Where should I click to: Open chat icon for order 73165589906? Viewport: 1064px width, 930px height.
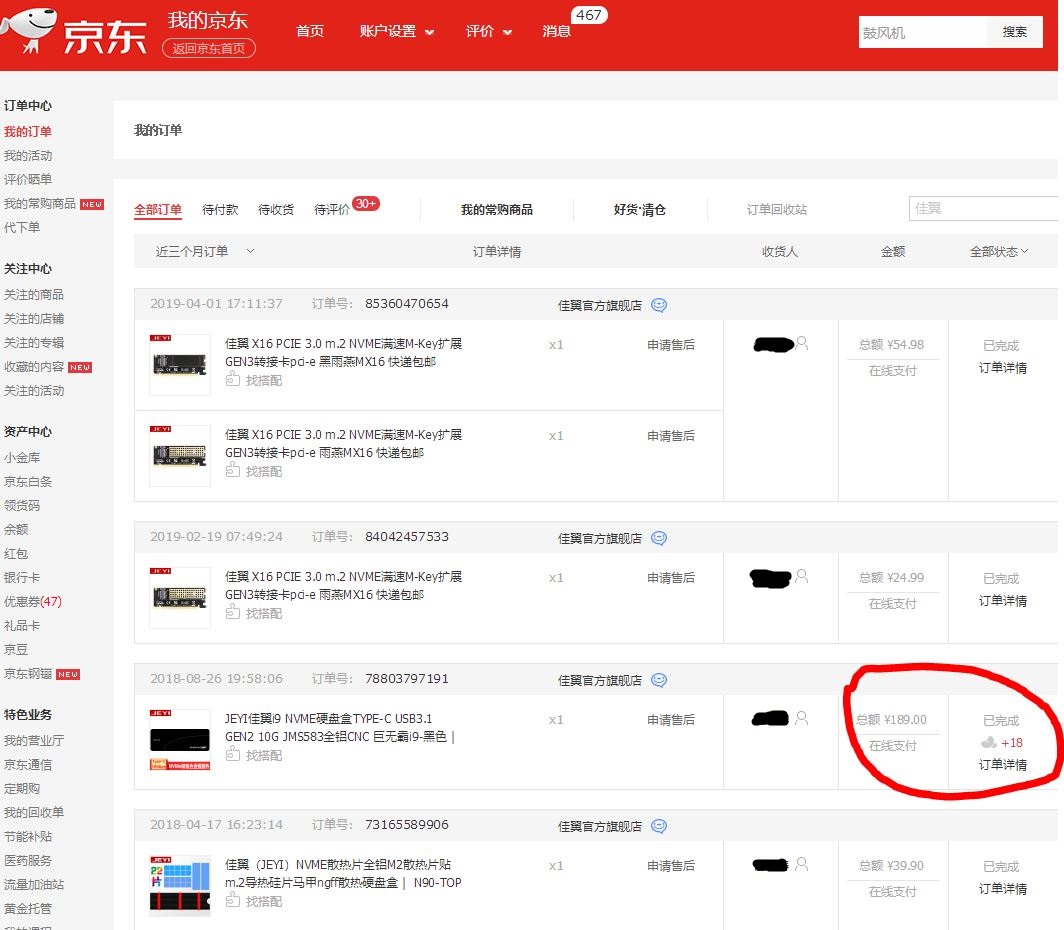click(x=659, y=826)
